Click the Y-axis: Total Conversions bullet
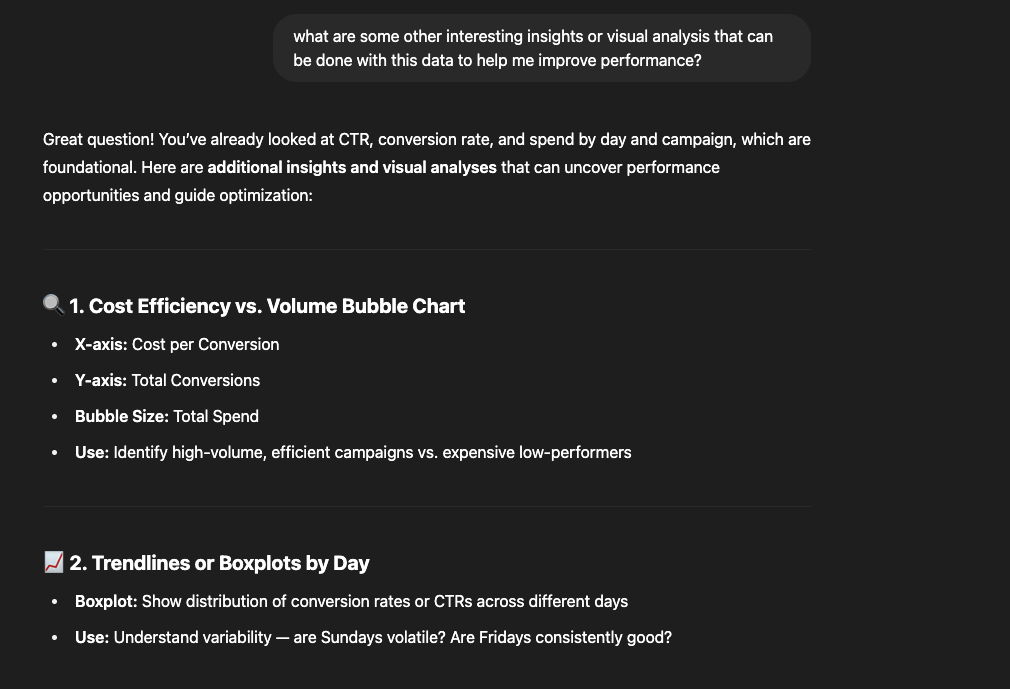 click(167, 381)
